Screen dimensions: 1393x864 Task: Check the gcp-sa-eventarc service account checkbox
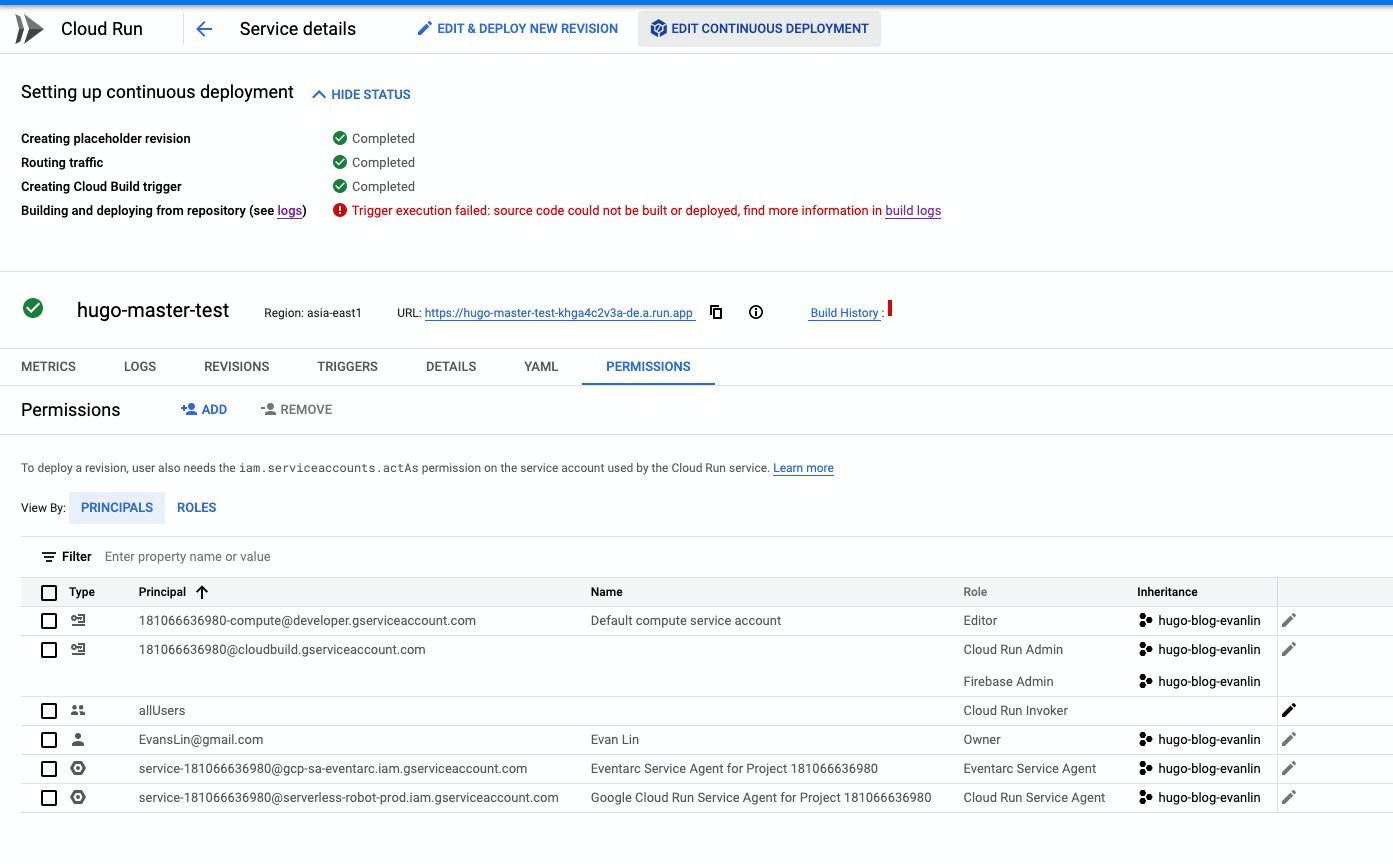click(49, 769)
